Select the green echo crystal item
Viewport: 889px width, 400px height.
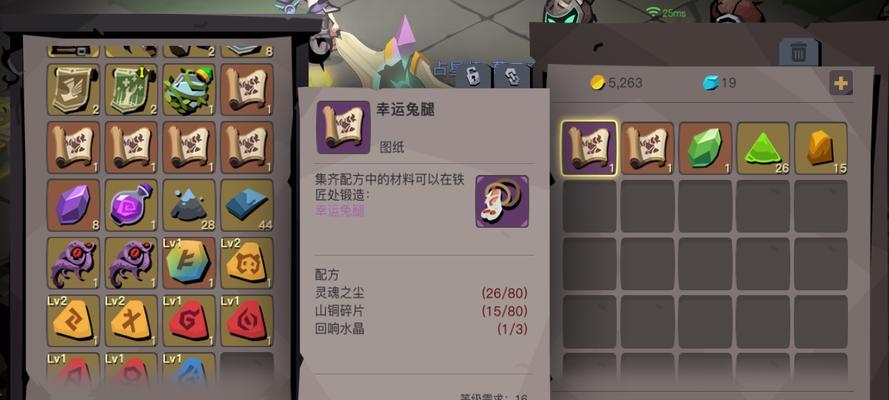[x=705, y=148]
